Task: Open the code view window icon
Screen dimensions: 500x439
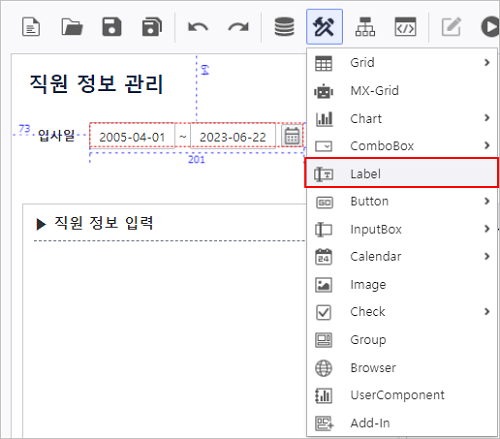Action: pos(405,27)
